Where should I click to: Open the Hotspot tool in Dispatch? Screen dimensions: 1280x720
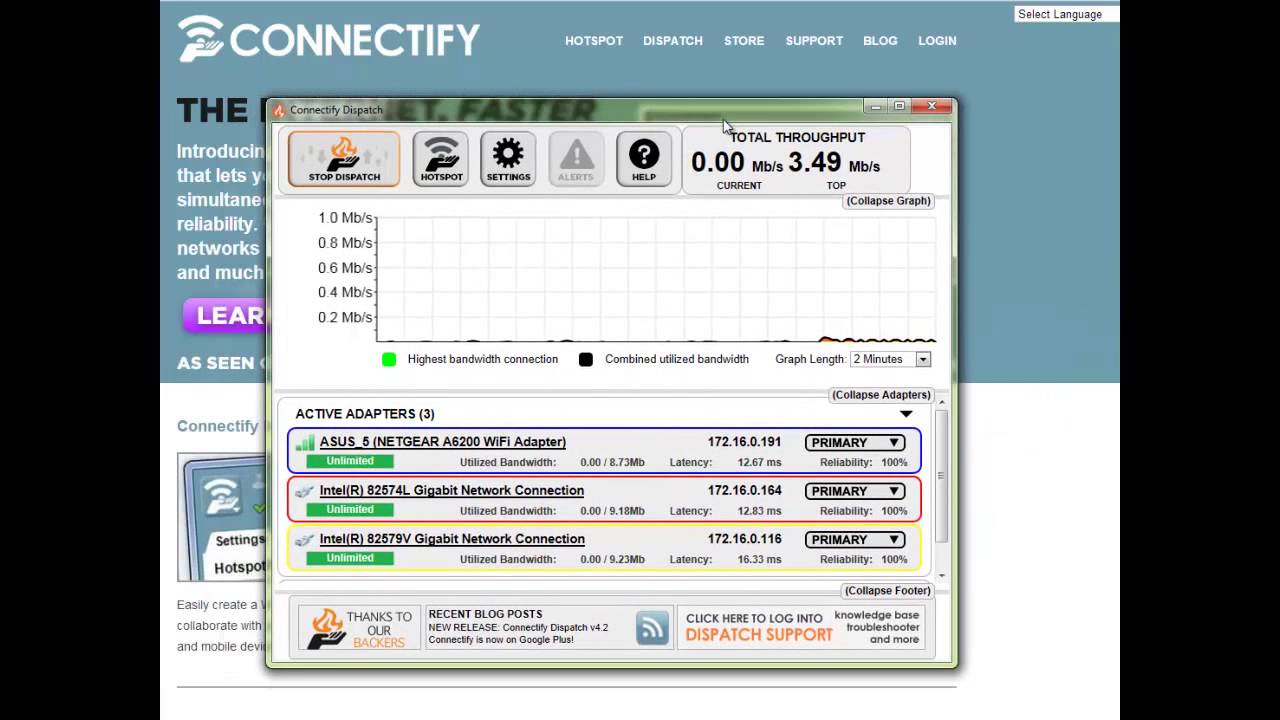[441, 159]
